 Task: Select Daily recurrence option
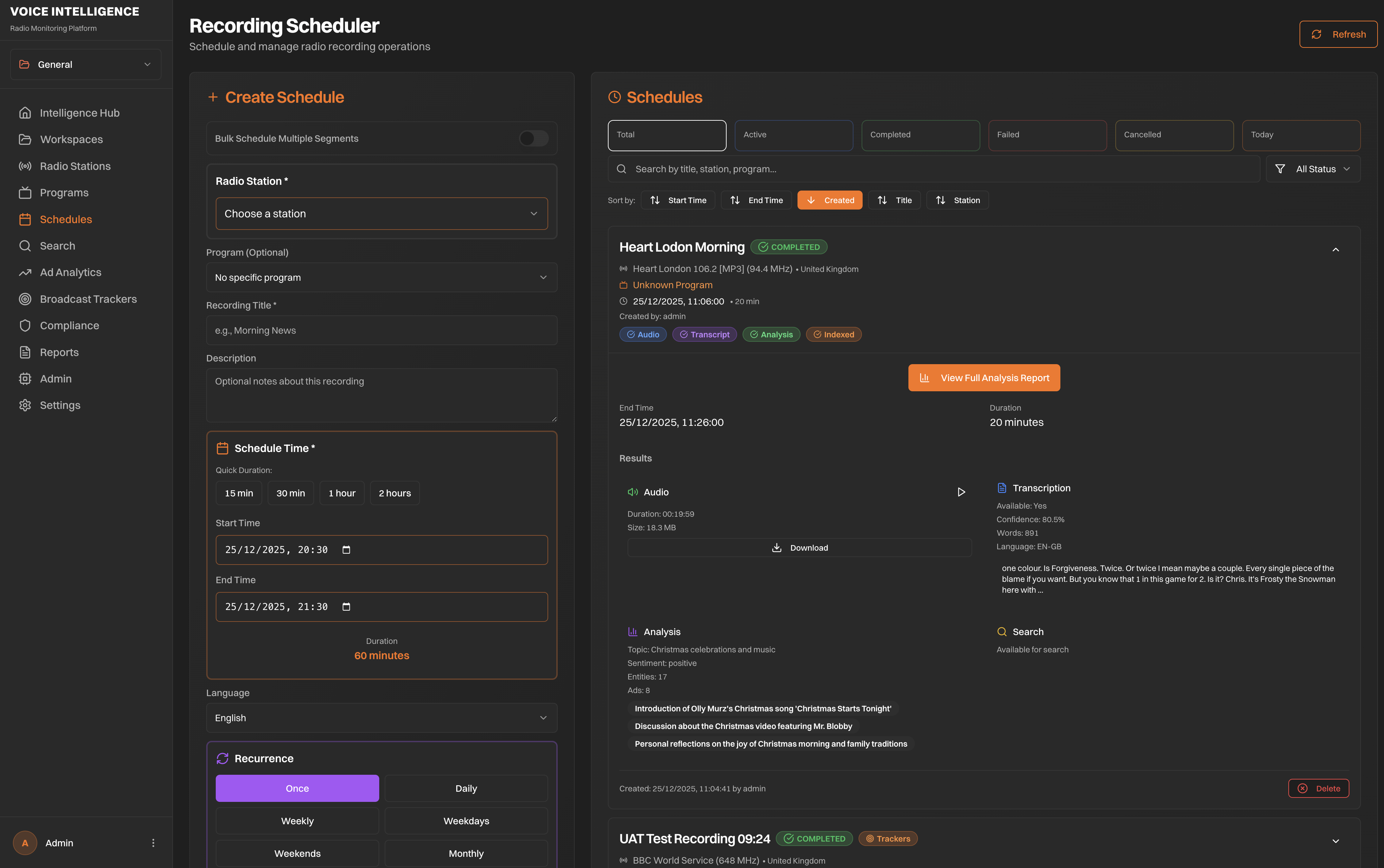pos(466,788)
